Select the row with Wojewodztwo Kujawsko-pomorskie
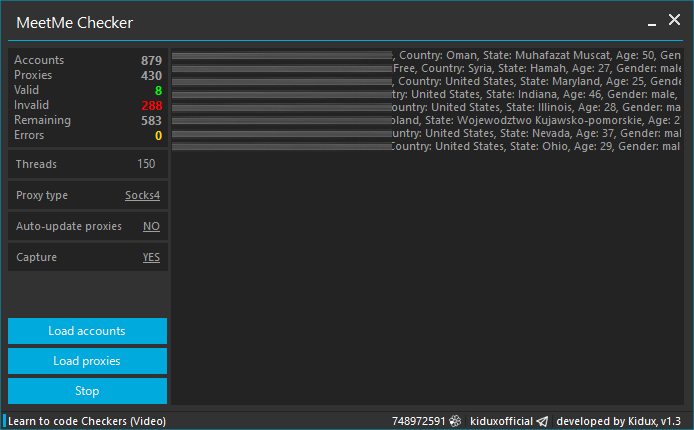 coord(427,120)
